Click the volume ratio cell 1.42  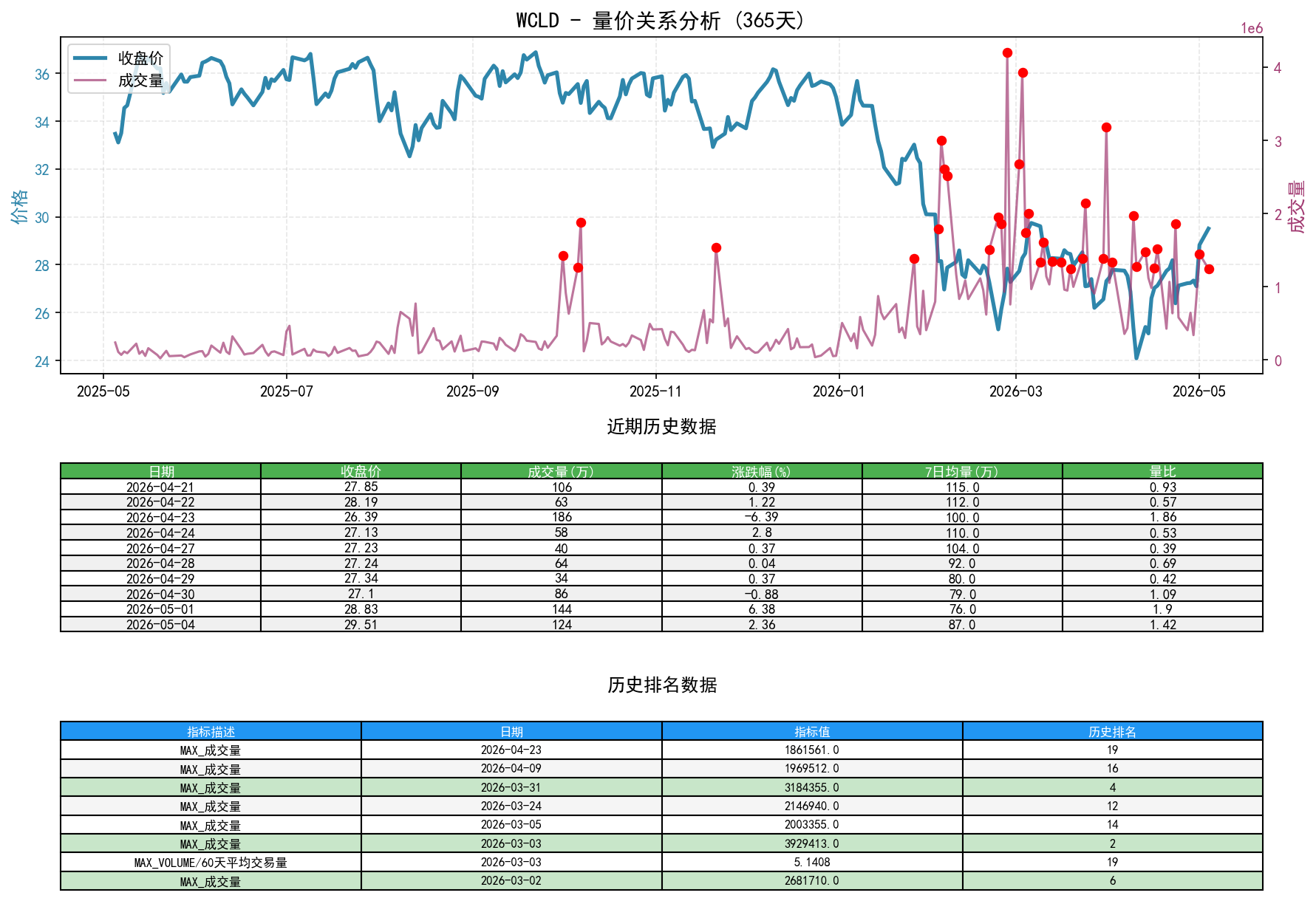pos(1162,624)
